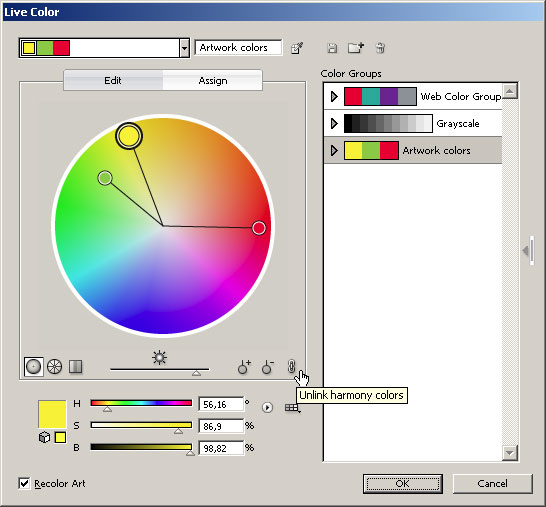Click the Delete Color Group trash icon

380,48
